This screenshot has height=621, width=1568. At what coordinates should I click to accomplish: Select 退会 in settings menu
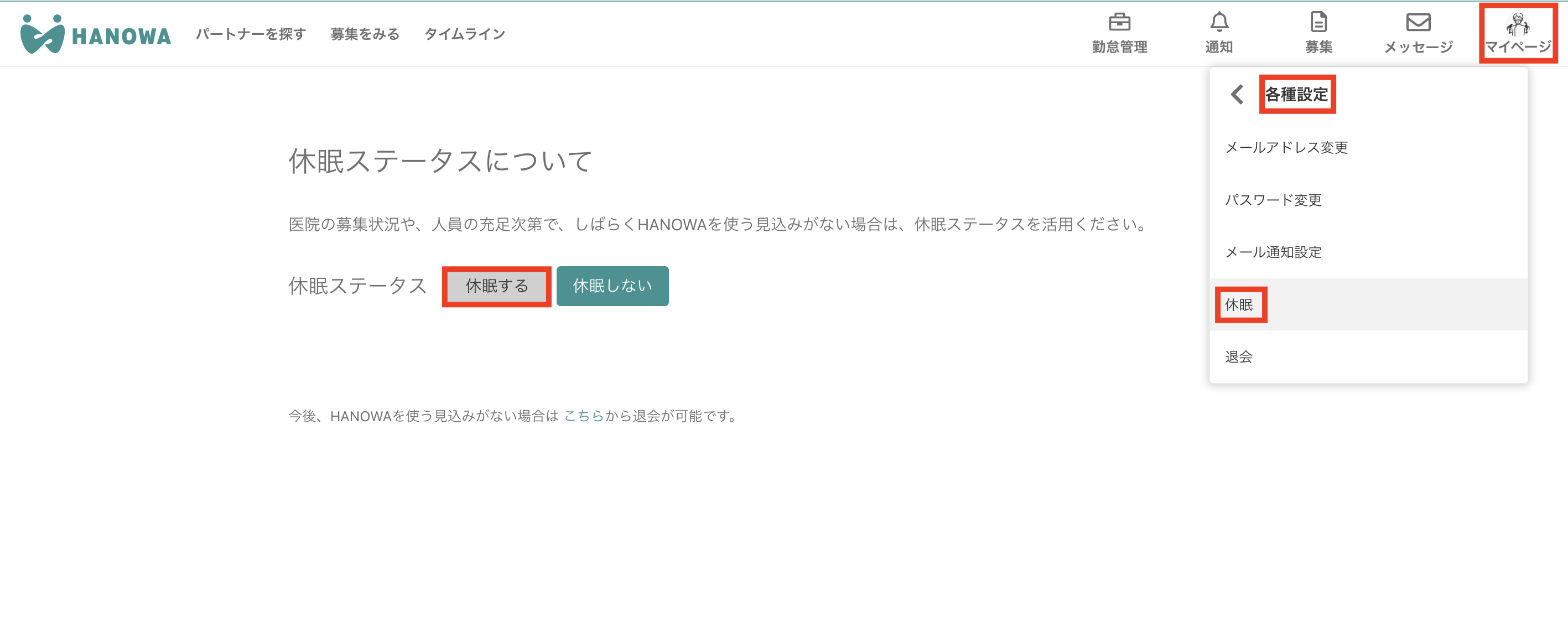1239,358
